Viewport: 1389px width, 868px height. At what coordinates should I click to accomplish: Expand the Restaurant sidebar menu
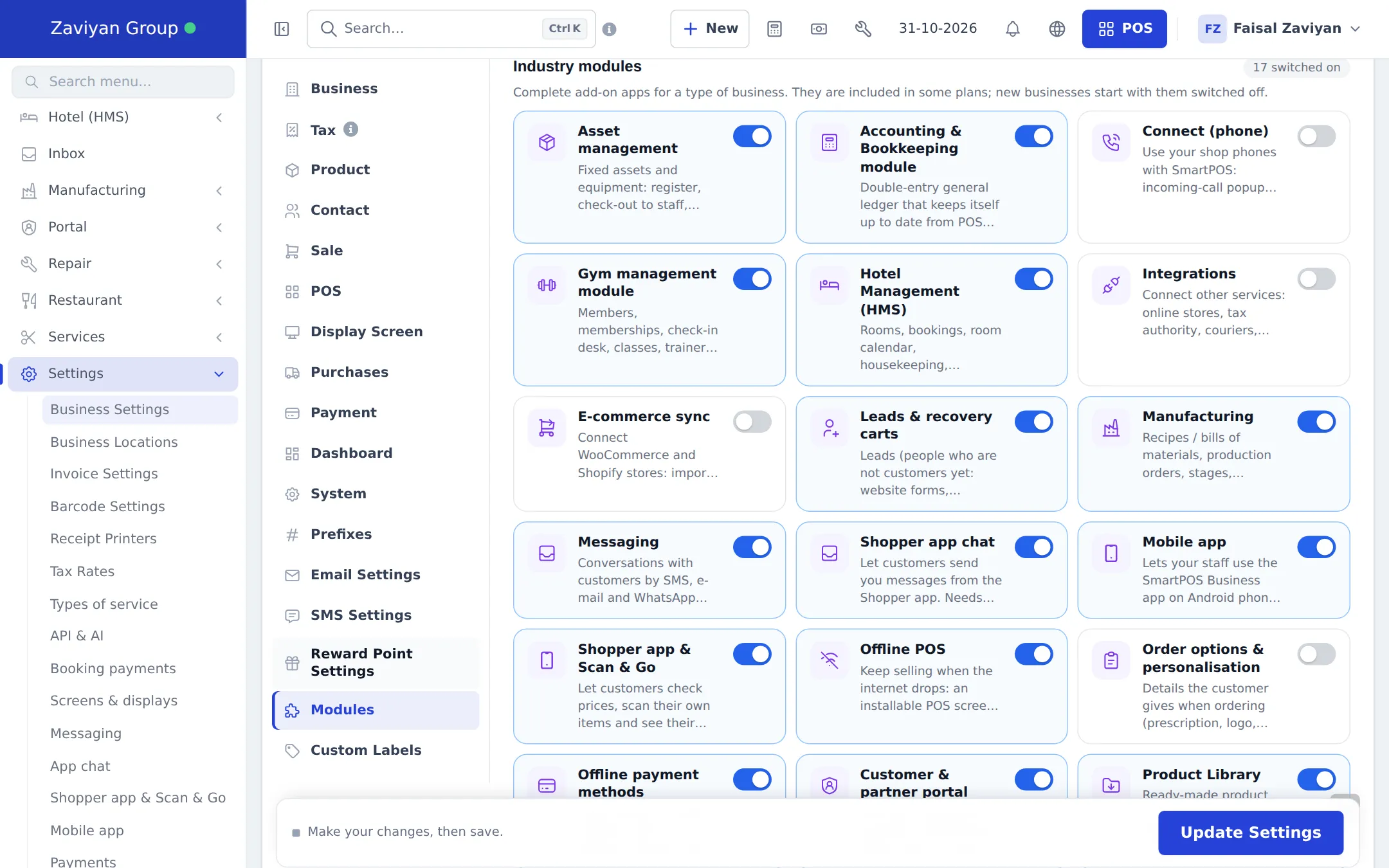[123, 300]
